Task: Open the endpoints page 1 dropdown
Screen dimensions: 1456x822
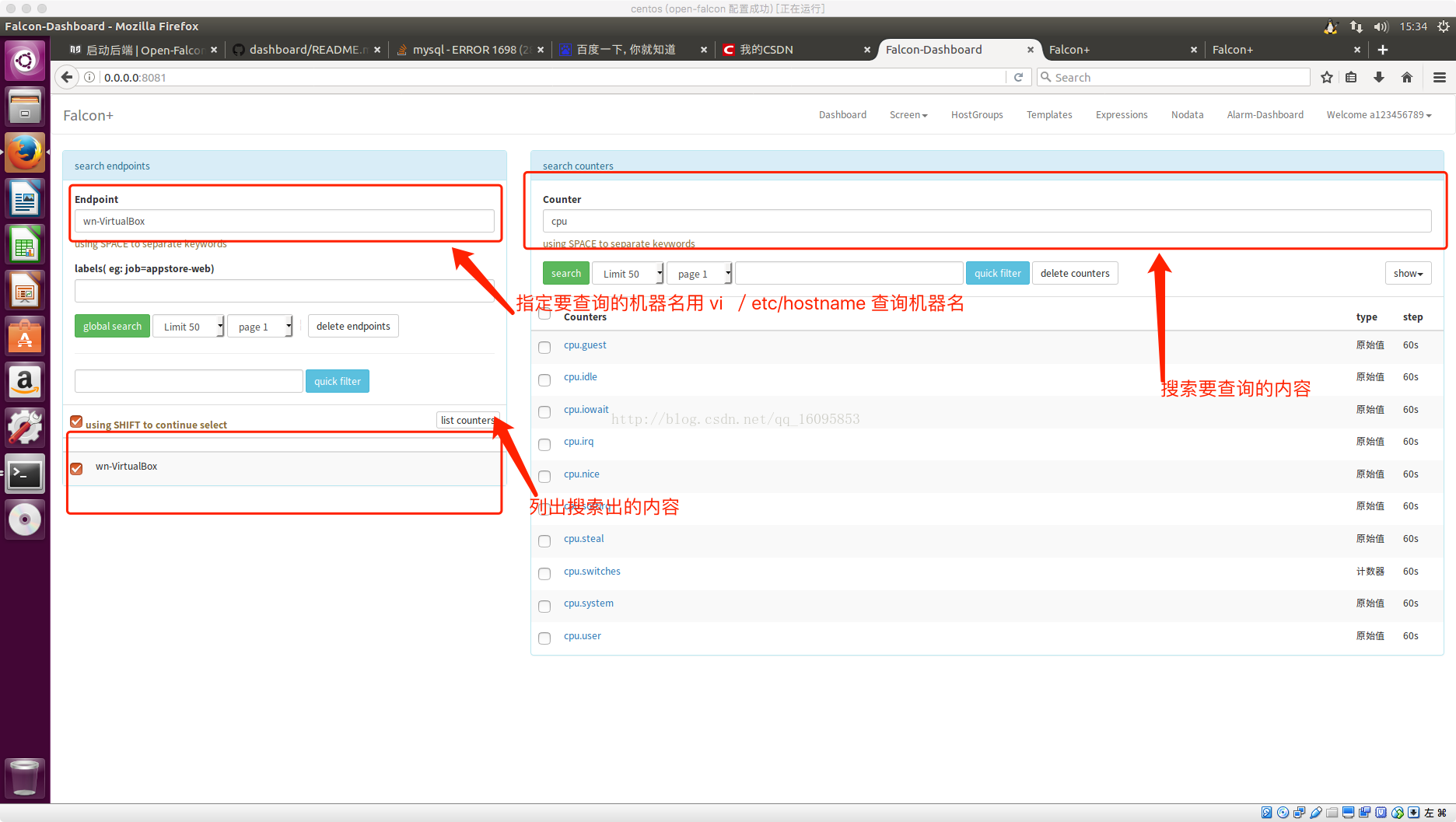Action: click(261, 327)
